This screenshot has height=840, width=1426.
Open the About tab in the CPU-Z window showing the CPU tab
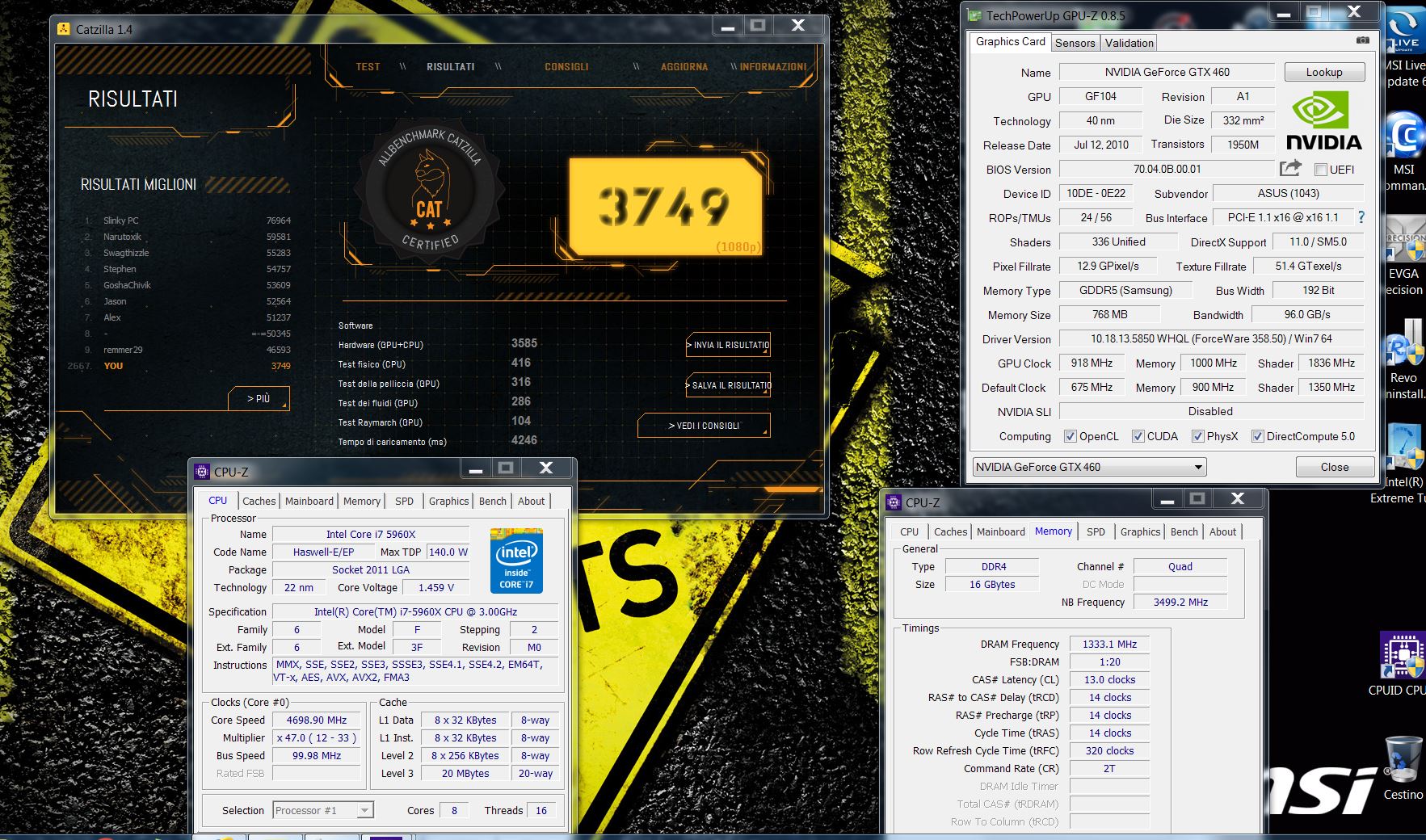[x=531, y=501]
